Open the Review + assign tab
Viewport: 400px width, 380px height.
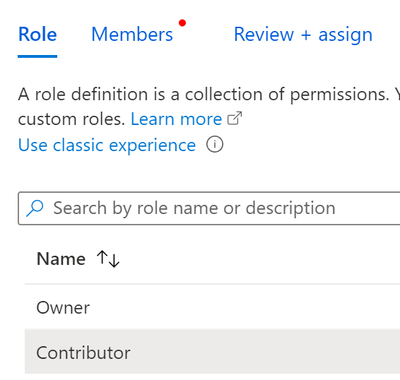[303, 35]
